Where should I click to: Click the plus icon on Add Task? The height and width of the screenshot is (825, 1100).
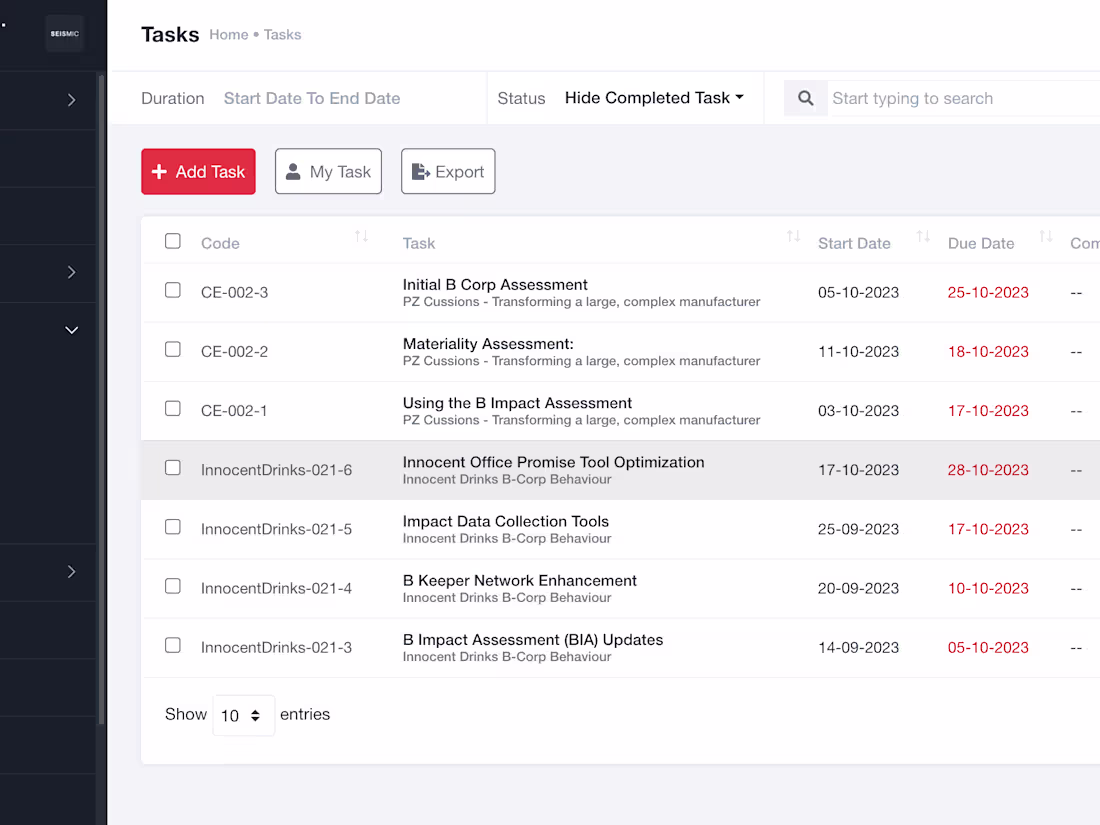point(160,171)
